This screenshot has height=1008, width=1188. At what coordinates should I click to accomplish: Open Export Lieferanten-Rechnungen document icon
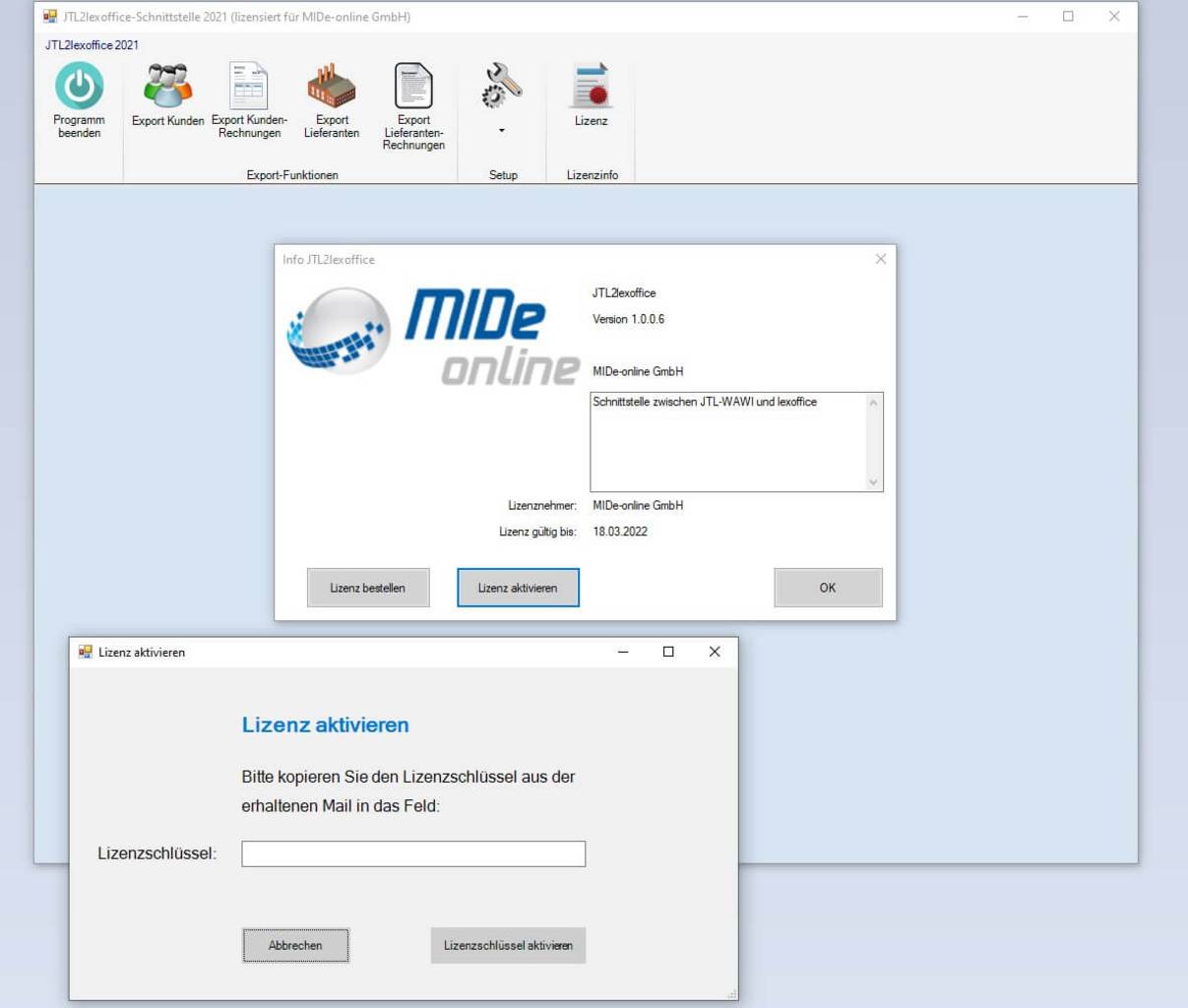413,86
